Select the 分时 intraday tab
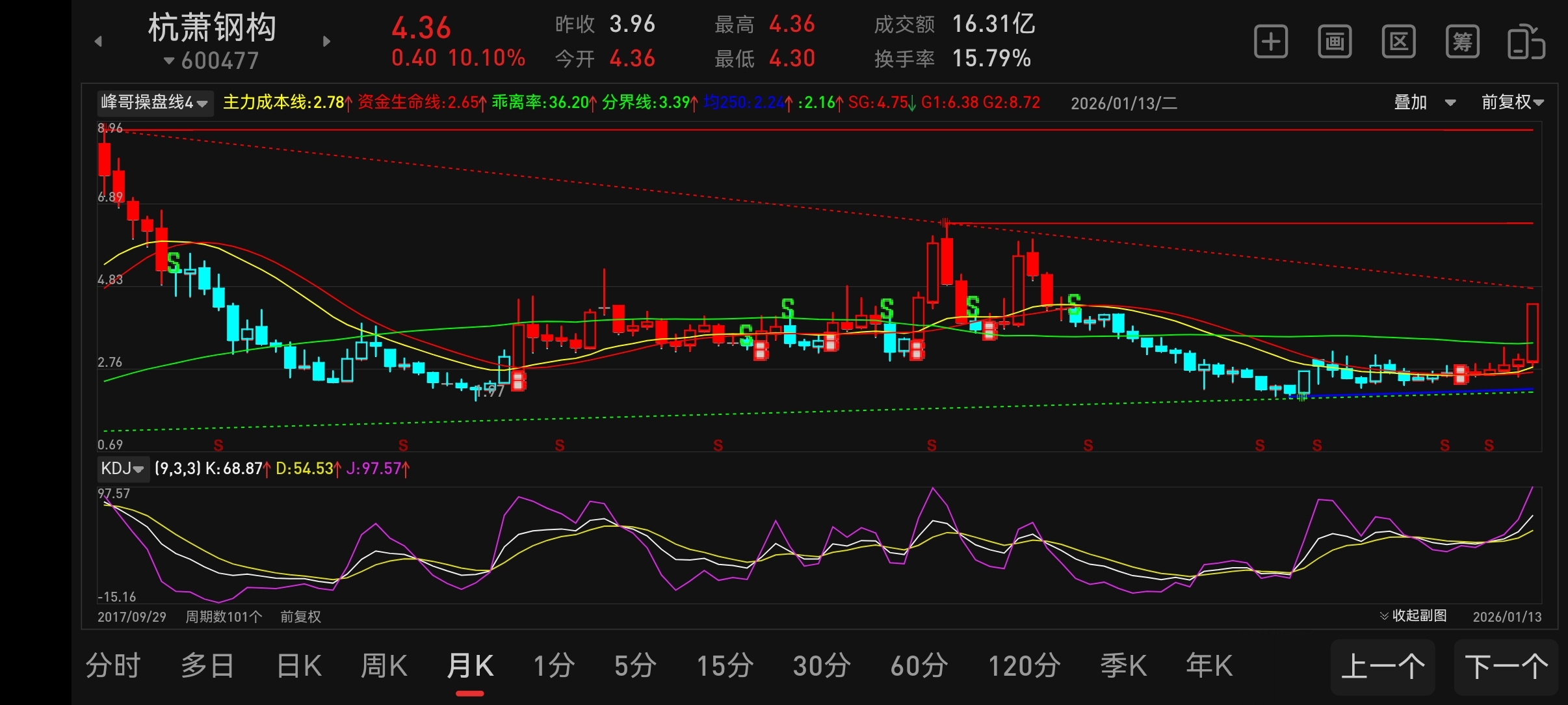 (x=113, y=666)
